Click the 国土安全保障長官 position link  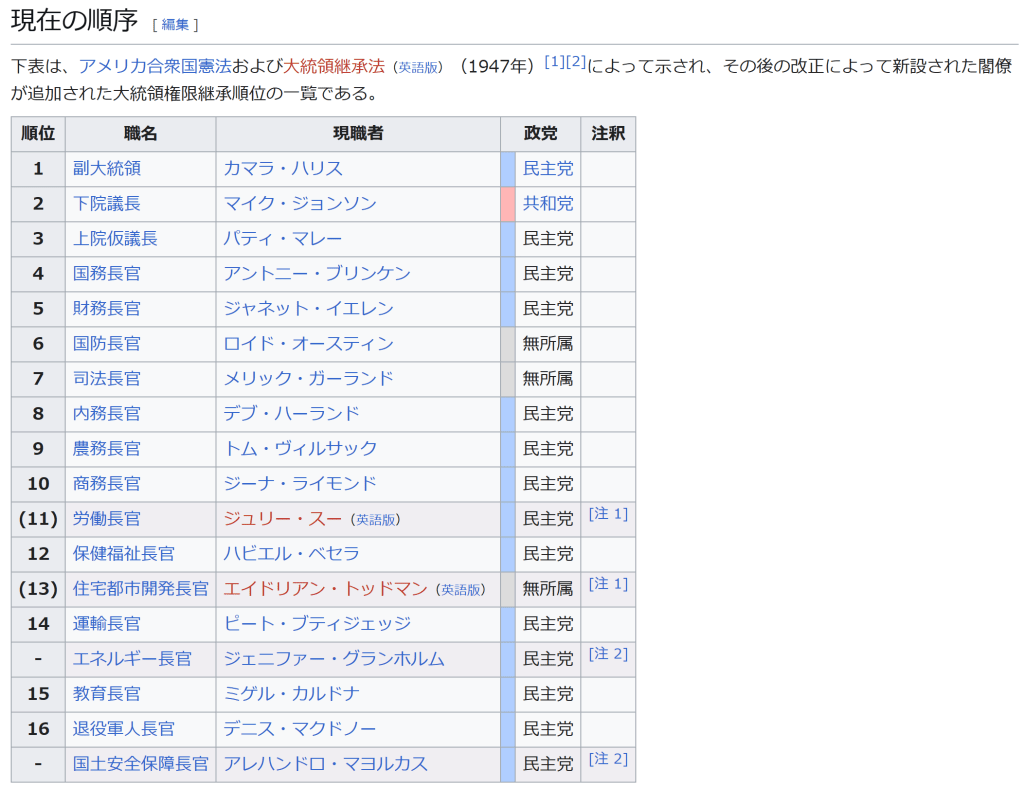coord(141,764)
